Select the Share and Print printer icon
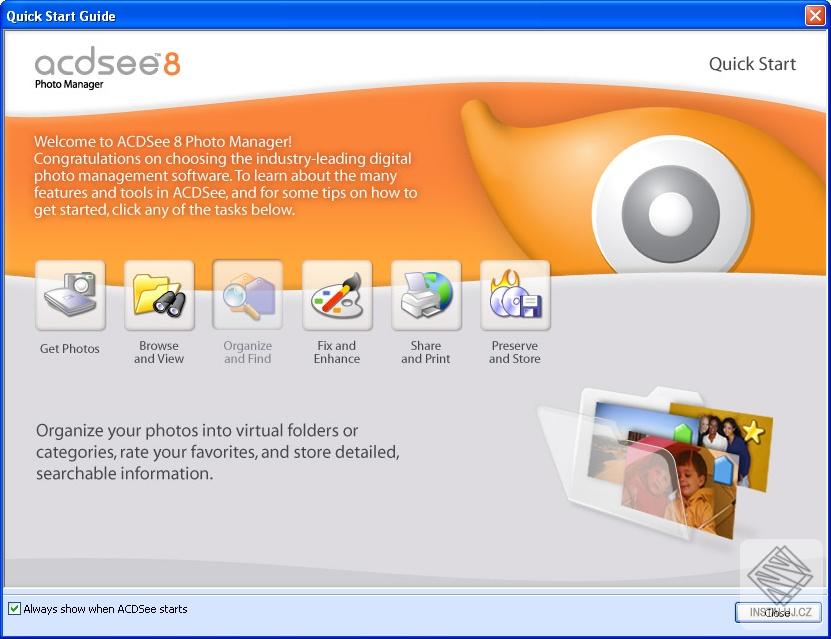The width and height of the screenshot is (831, 639). [x=426, y=295]
